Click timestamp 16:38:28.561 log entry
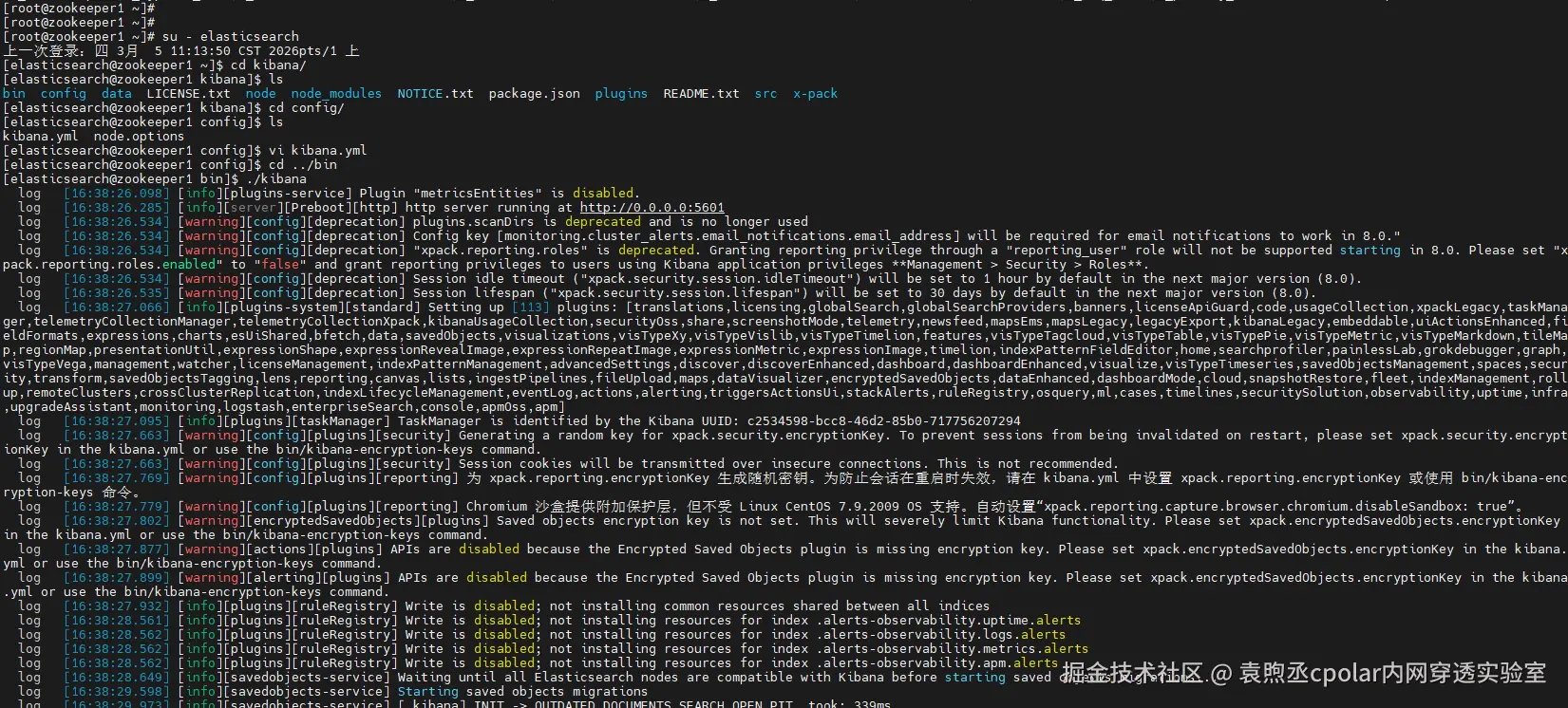This screenshot has height=708, width=1568. click(x=116, y=620)
